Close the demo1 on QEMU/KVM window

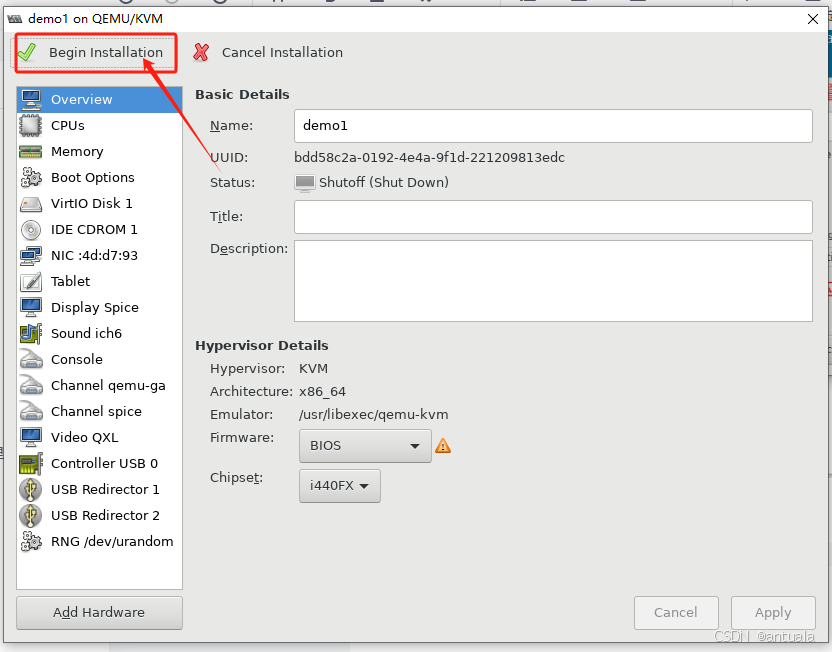tap(812, 19)
